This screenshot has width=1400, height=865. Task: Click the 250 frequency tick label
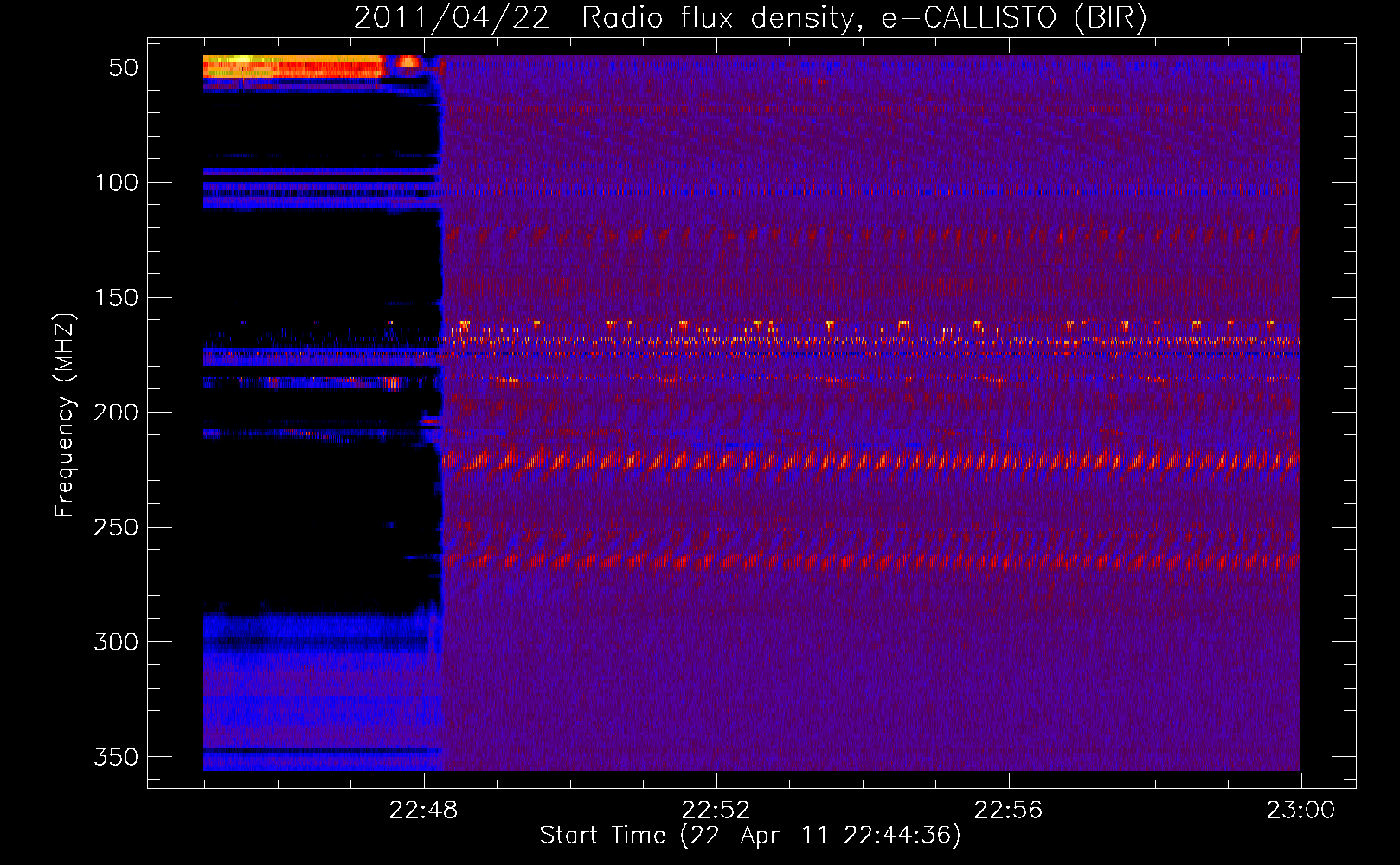tap(116, 528)
